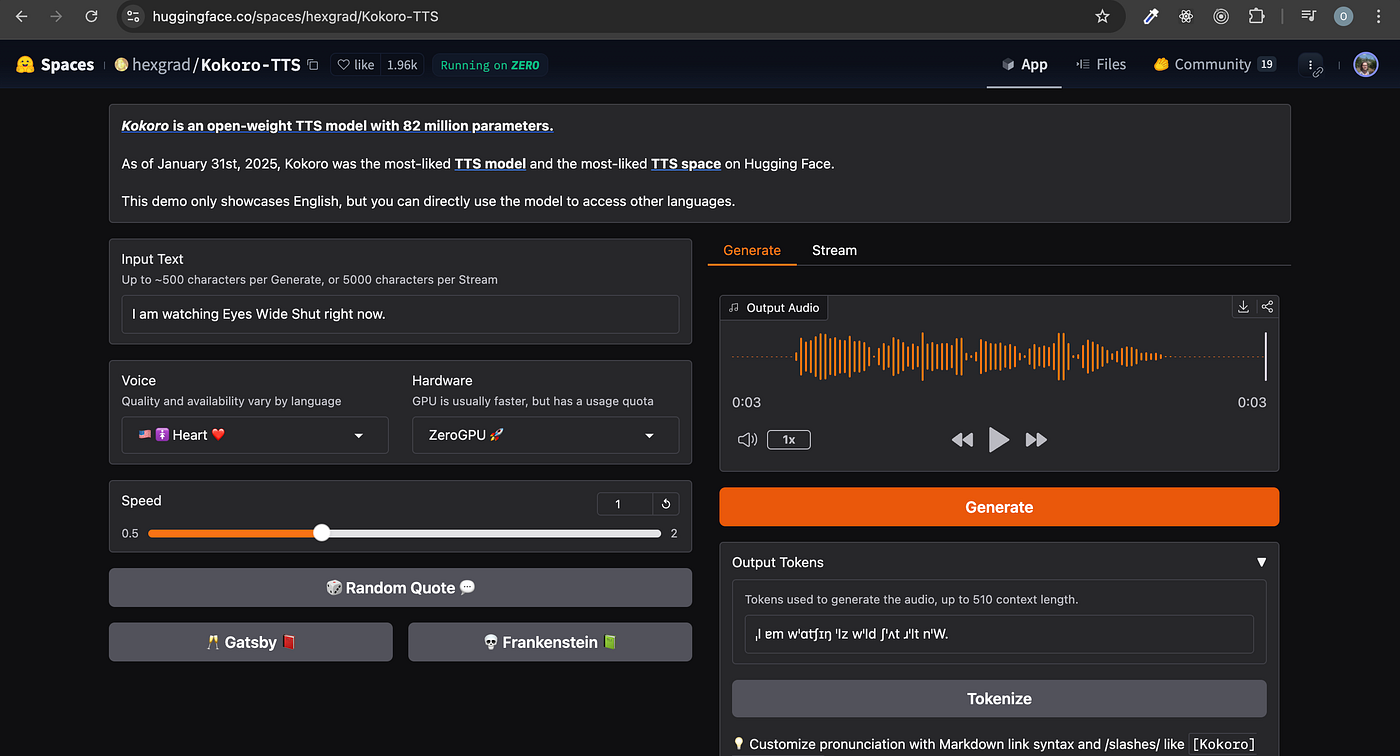Go back to previous browser page

(21, 16)
